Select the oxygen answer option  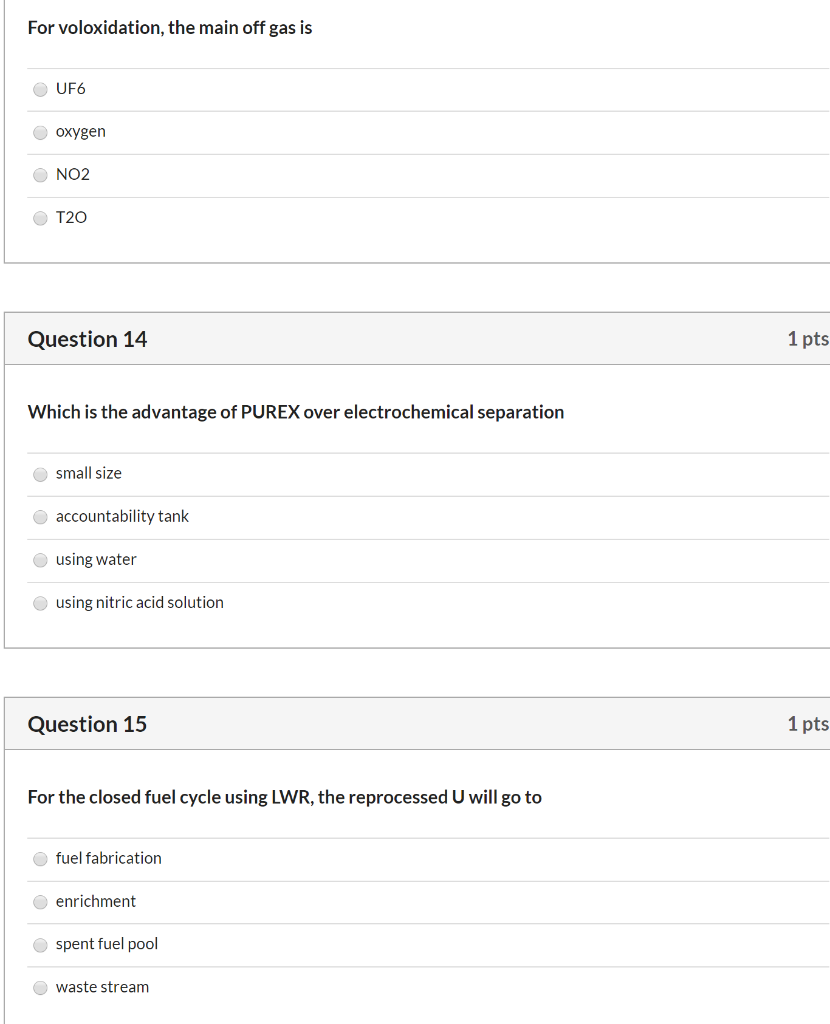(40, 132)
